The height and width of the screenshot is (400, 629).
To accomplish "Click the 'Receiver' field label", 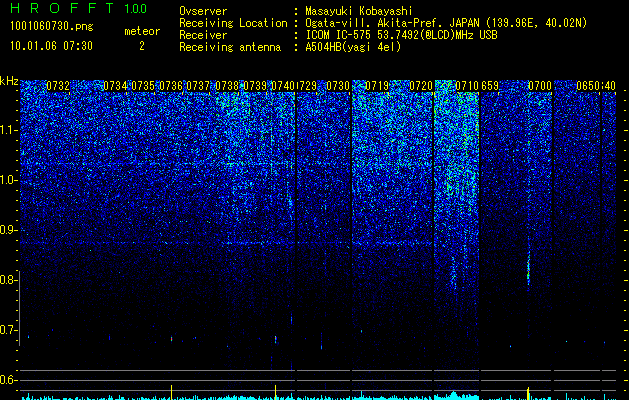I will [x=203, y=35].
